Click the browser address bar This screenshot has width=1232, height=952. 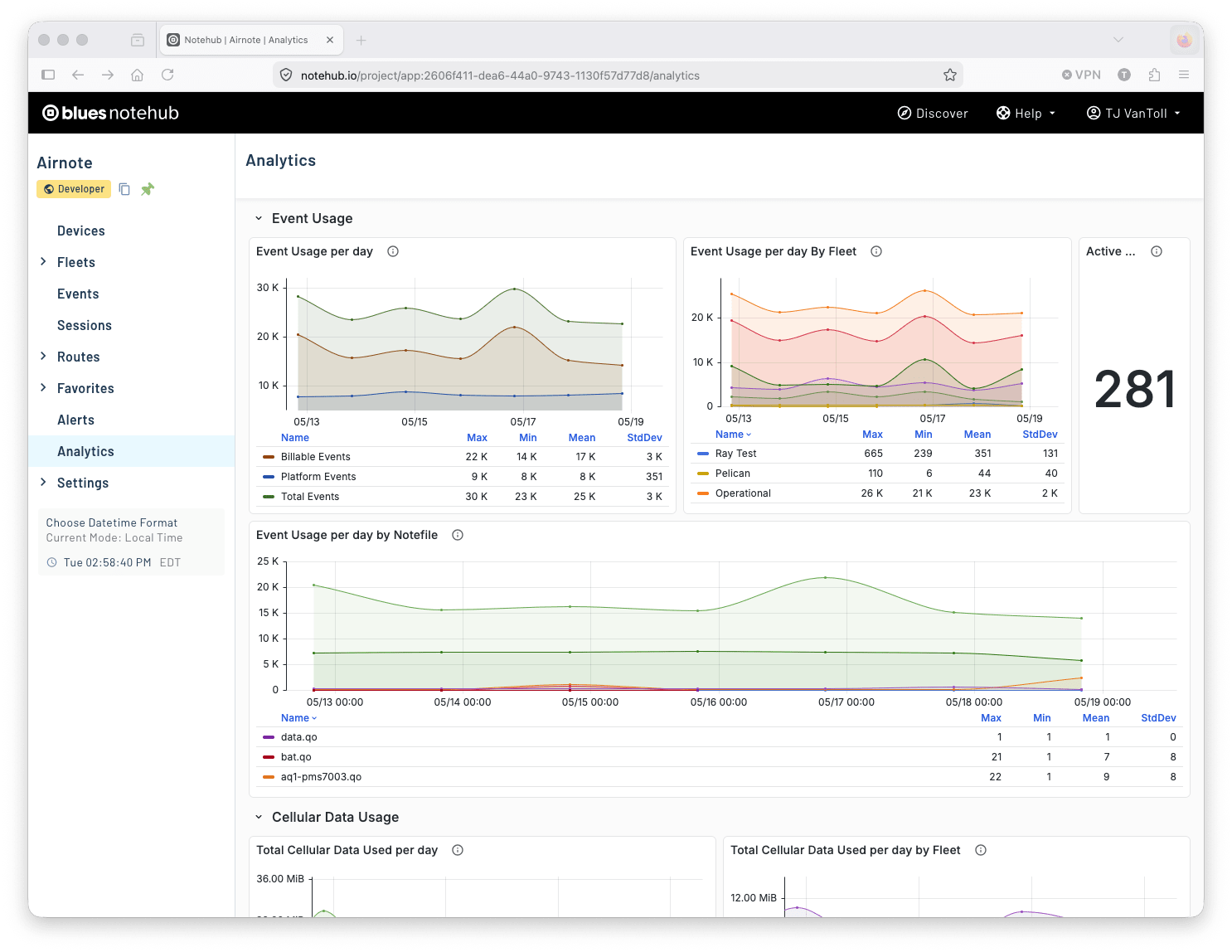tap(618, 75)
